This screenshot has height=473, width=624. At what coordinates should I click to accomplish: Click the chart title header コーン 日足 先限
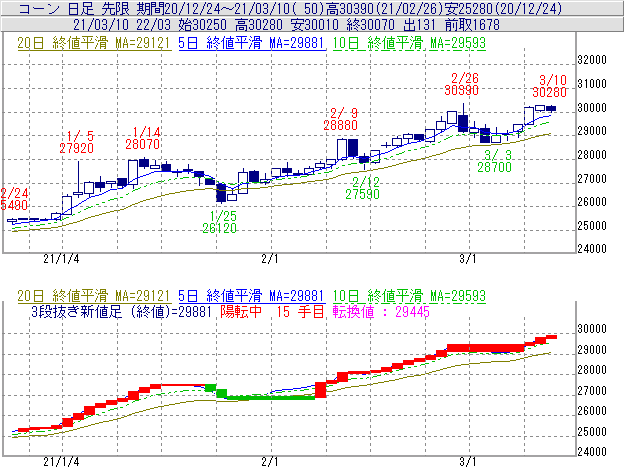tap(76, 8)
